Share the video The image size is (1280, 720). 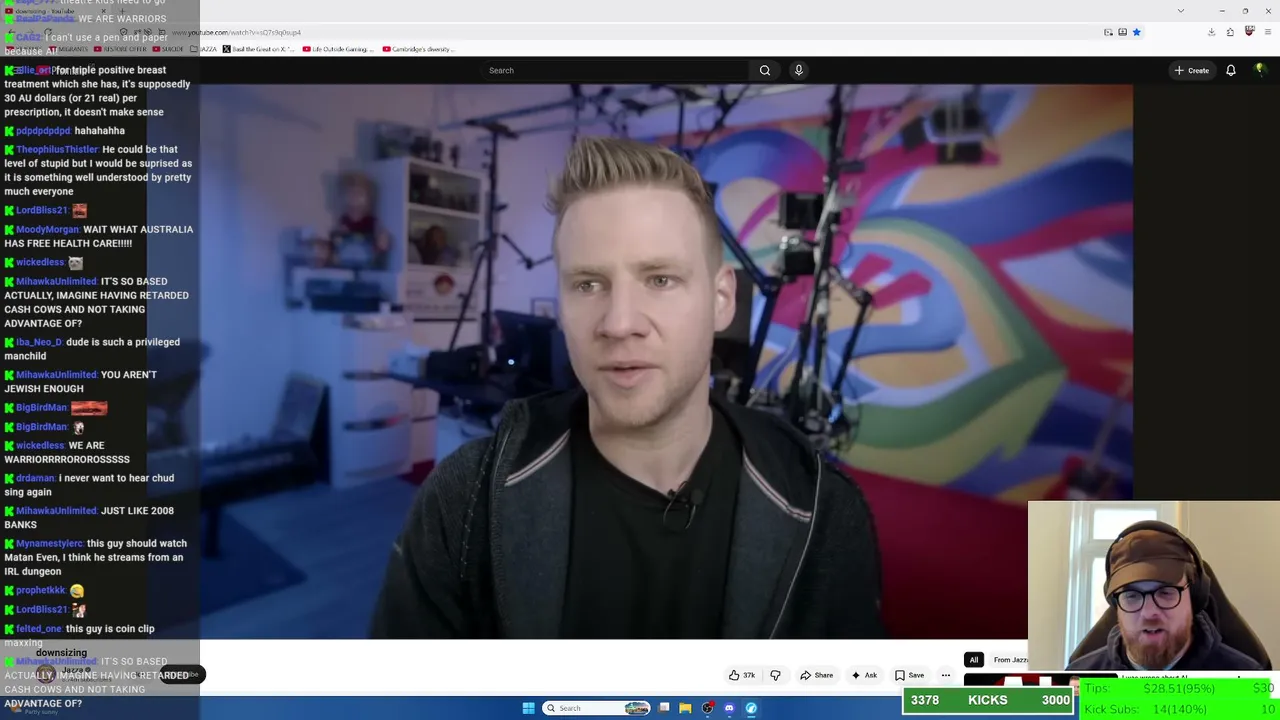pyautogui.click(x=816, y=675)
